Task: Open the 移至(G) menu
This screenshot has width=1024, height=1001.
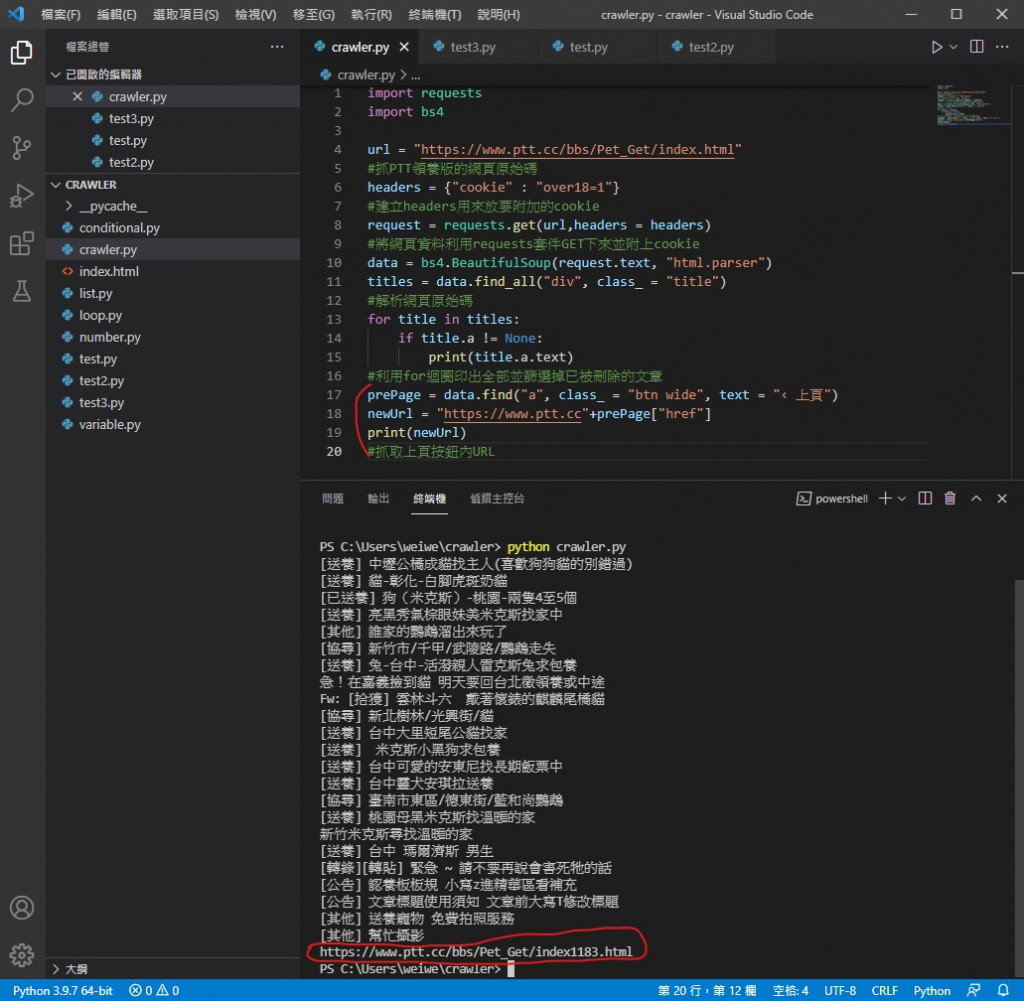Action: click(313, 14)
